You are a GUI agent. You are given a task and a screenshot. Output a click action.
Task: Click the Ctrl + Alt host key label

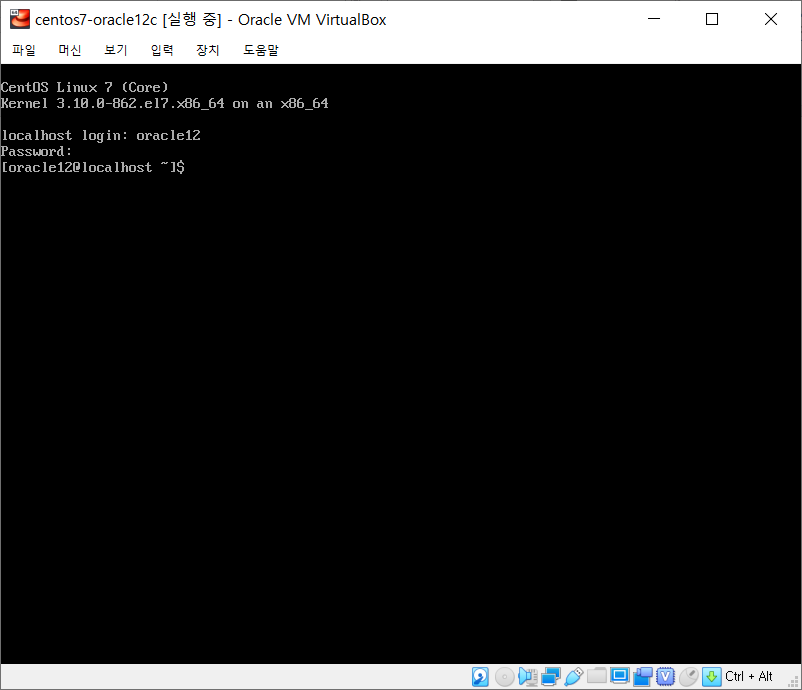[748, 676]
